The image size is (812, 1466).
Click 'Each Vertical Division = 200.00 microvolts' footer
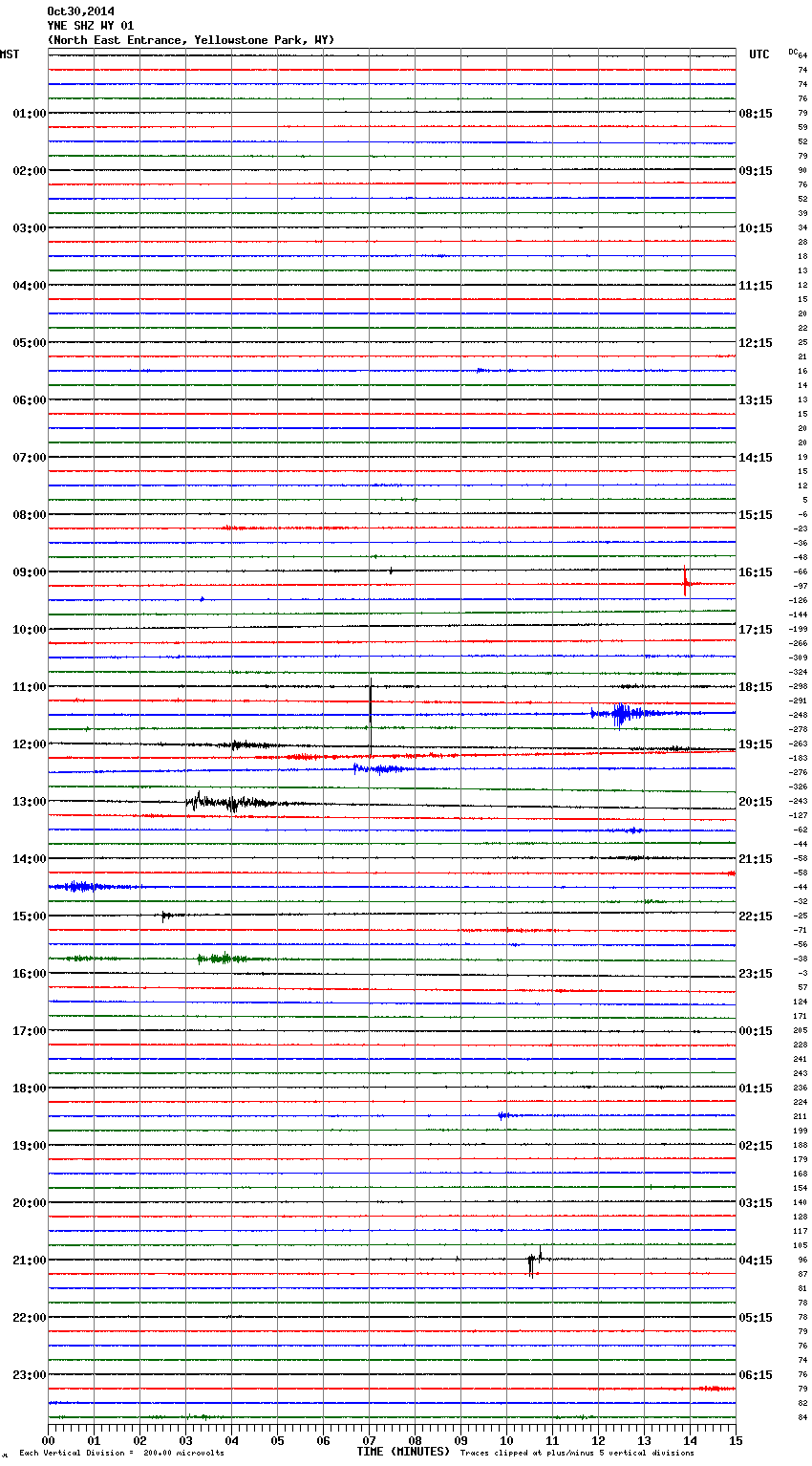point(121,1453)
